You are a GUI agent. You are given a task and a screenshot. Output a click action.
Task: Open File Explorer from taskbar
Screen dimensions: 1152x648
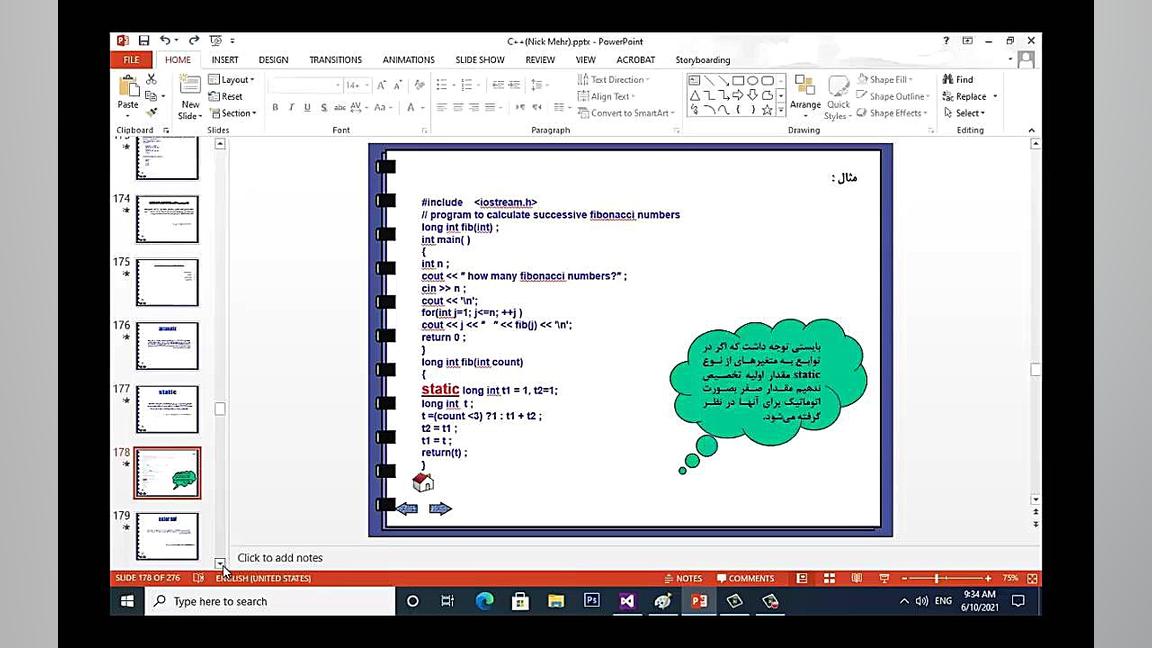tap(555, 601)
